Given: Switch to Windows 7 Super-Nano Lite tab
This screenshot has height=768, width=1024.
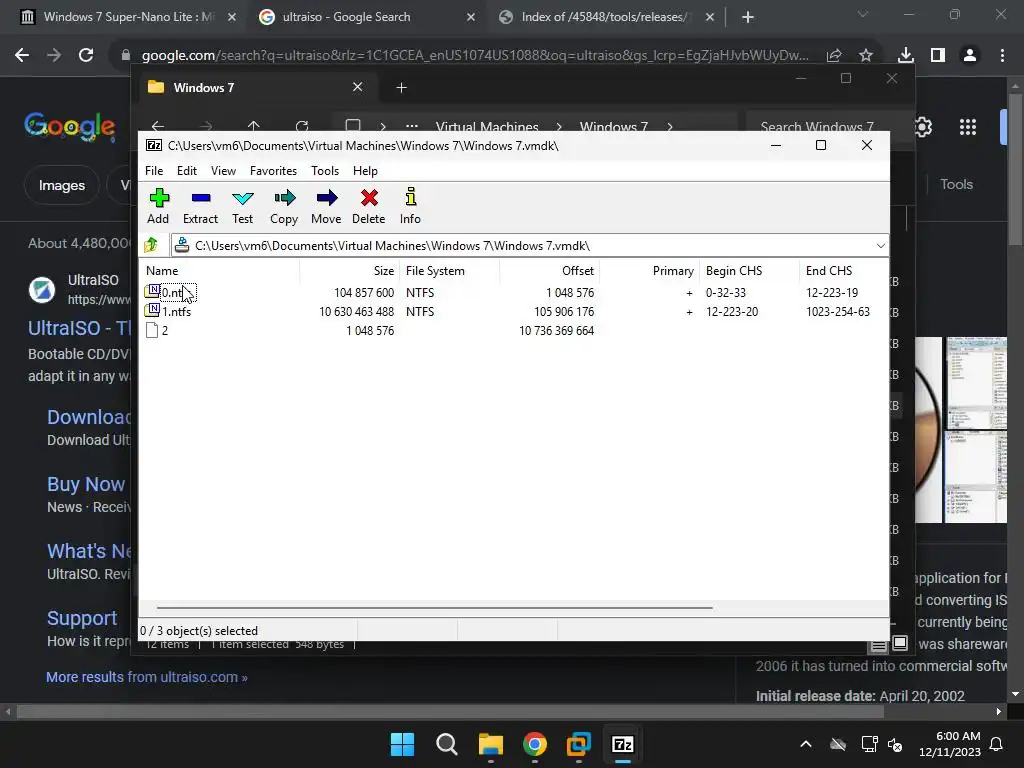Looking at the screenshot, I should coord(128,17).
